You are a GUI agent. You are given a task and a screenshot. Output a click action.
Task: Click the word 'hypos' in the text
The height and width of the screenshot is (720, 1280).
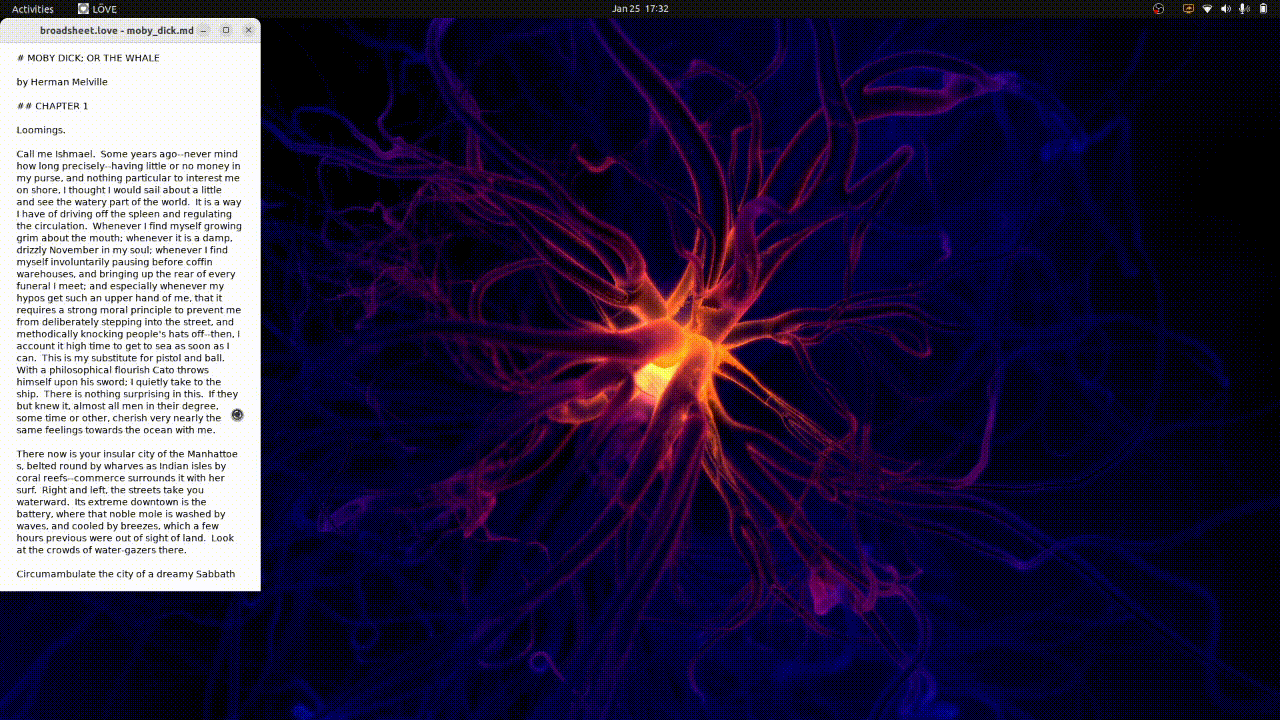tap(32, 298)
